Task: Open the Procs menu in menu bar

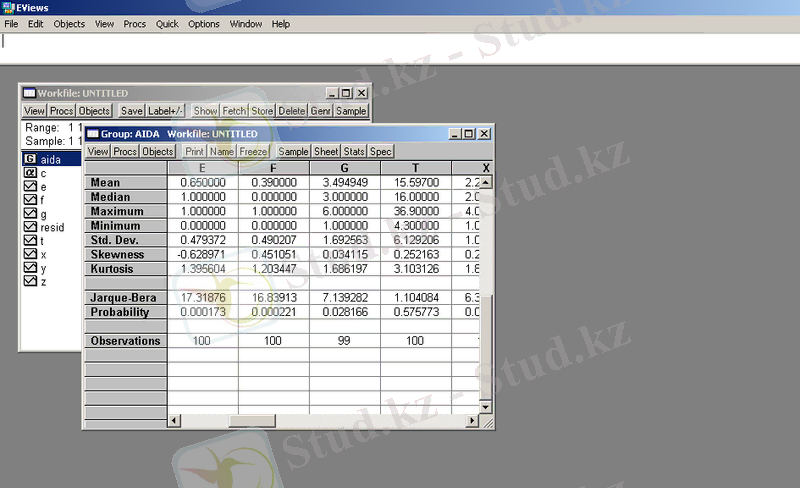Action: tap(134, 23)
